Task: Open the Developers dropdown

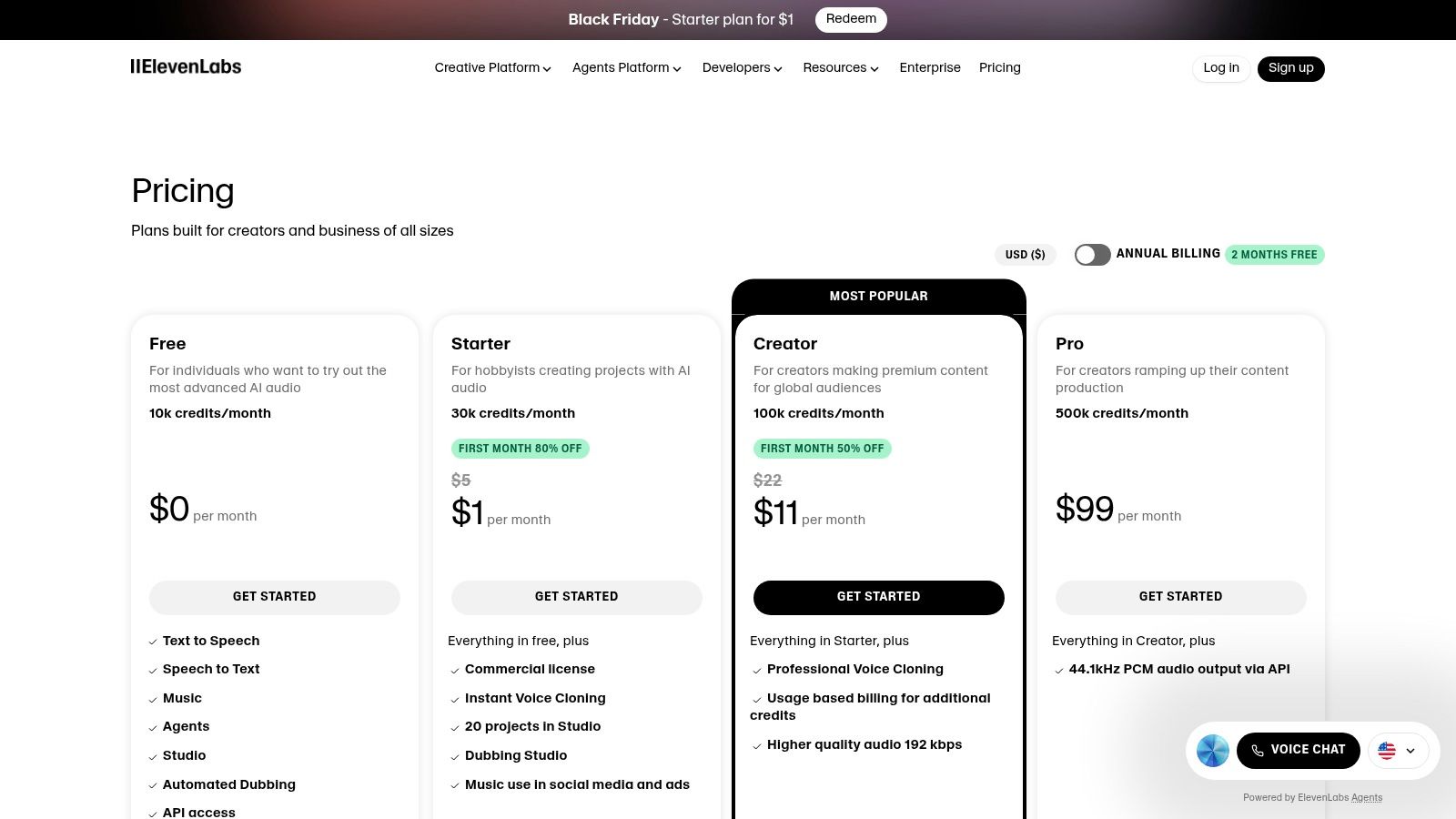Action: click(x=742, y=68)
